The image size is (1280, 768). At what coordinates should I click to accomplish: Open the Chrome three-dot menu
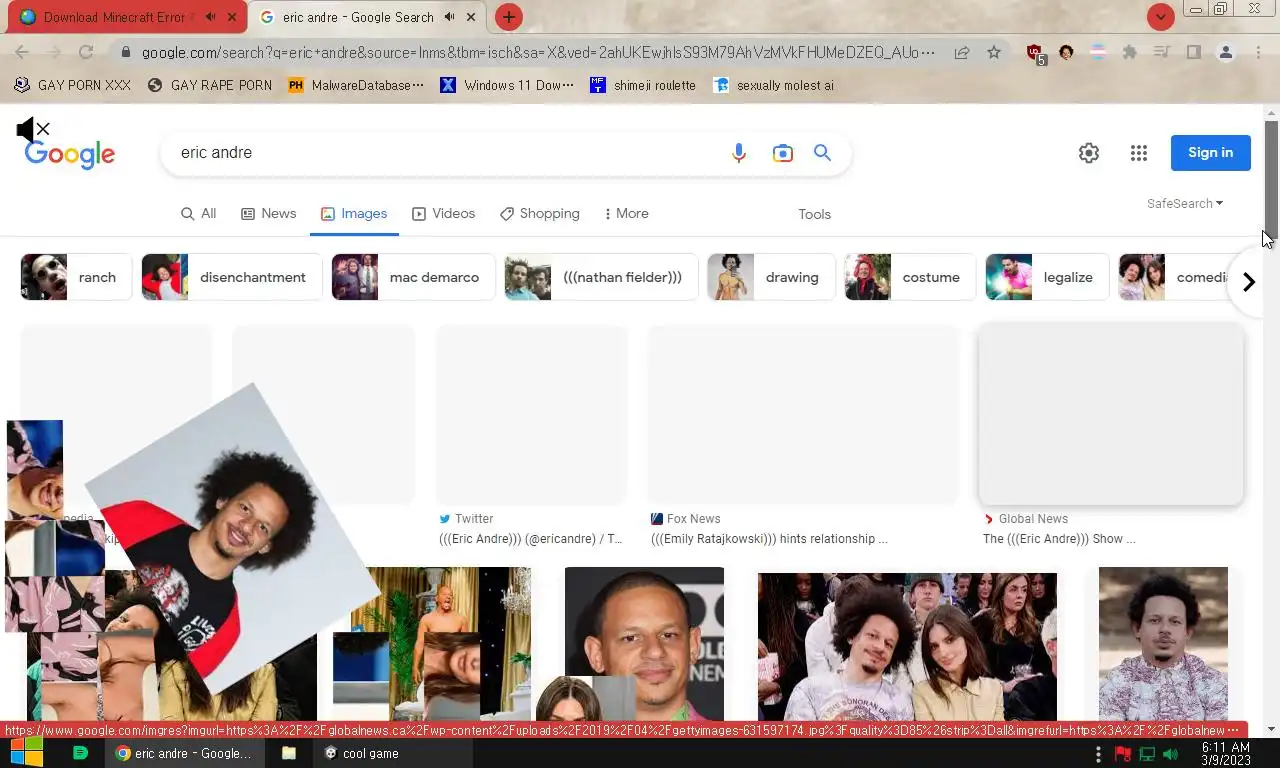(1258, 52)
